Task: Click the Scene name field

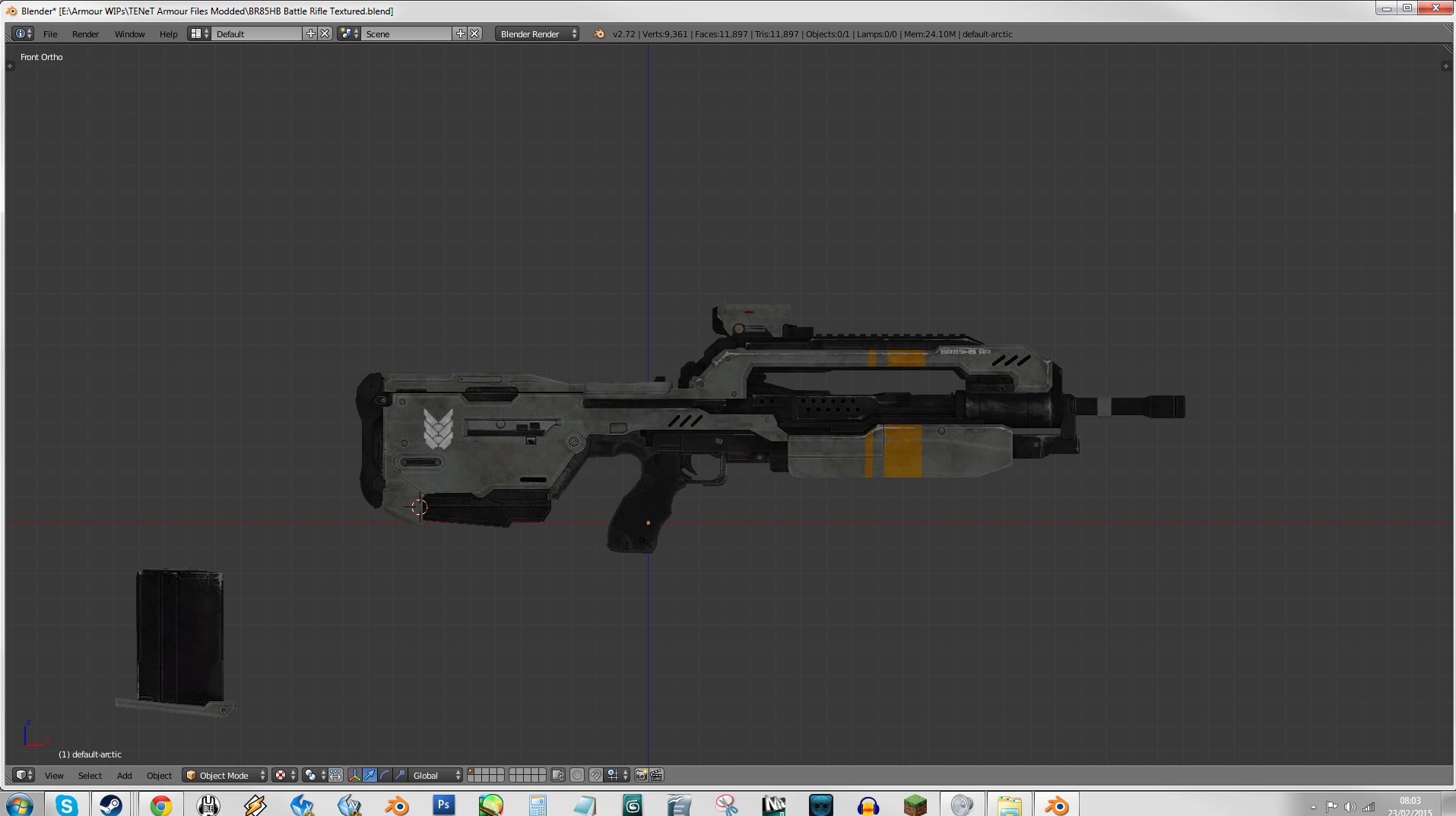Action: [407, 34]
